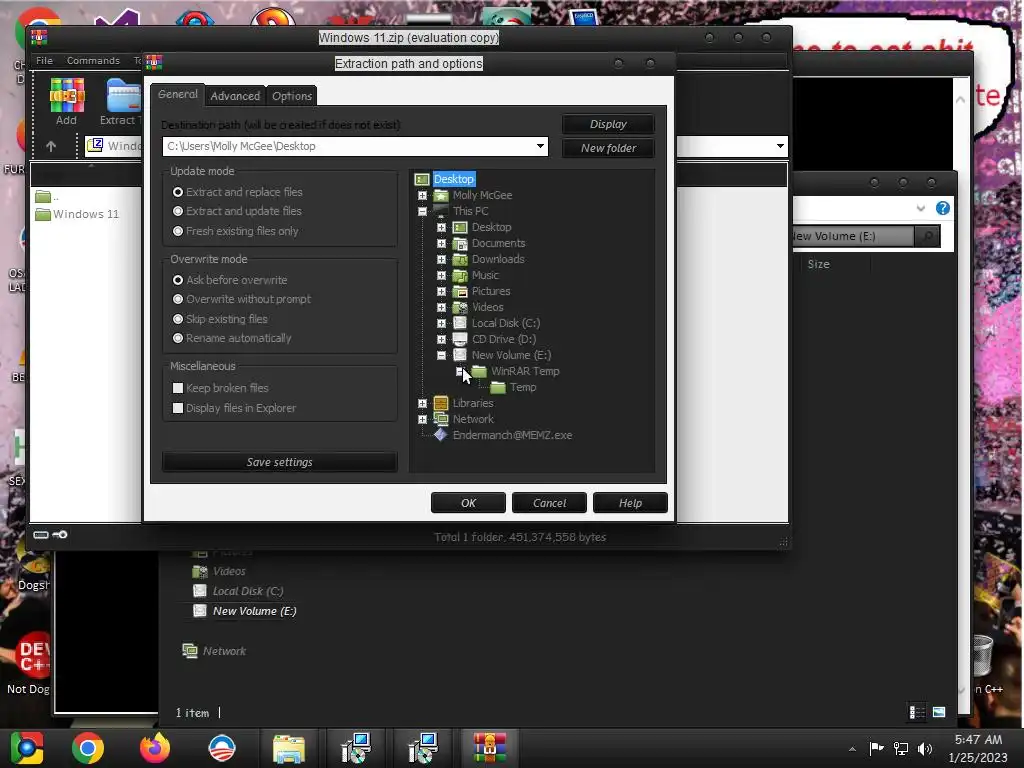
Task: Choose Overwrite without prompt
Action: 241,299
